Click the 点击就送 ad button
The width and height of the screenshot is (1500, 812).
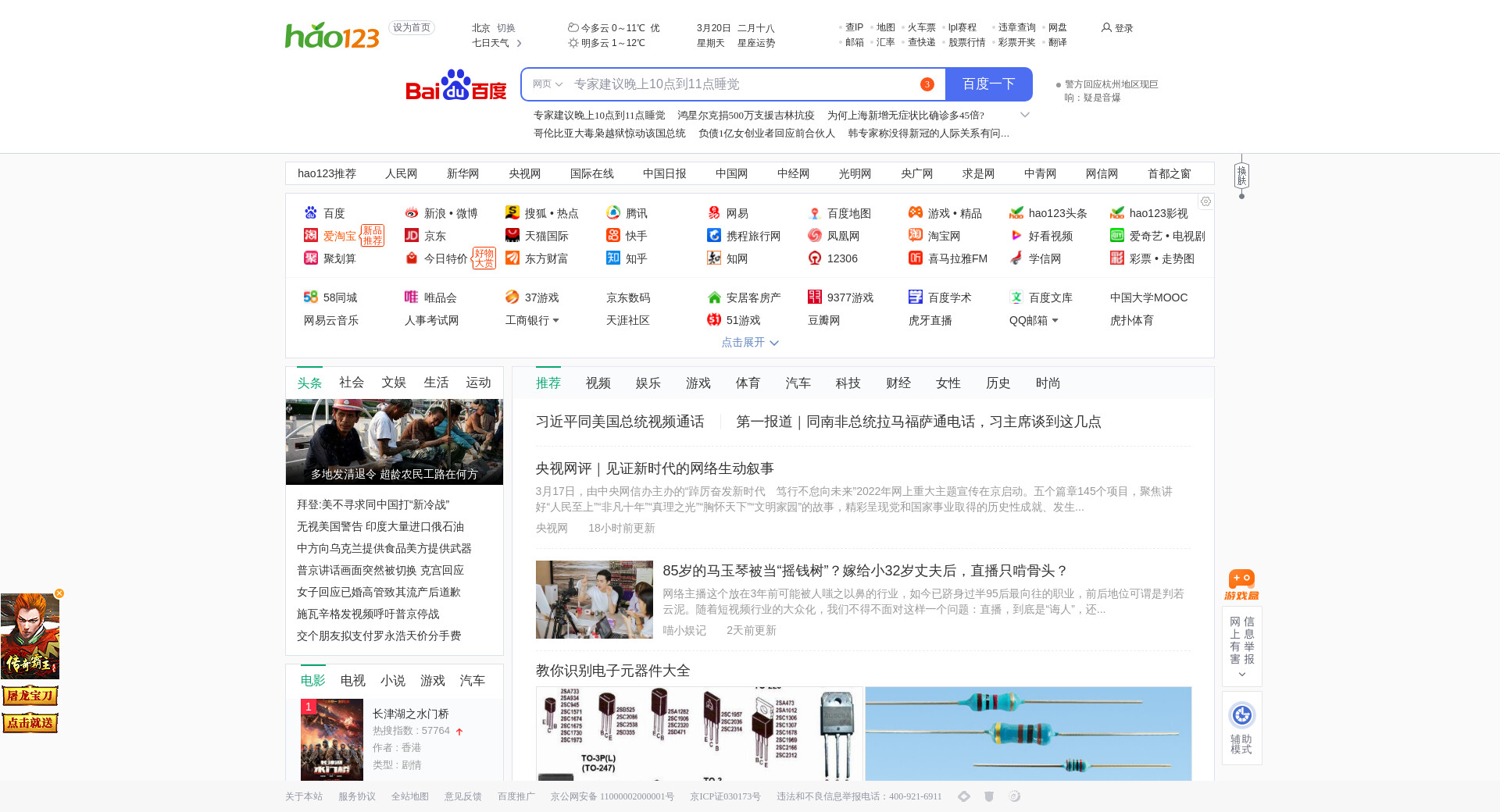pyautogui.click(x=30, y=723)
